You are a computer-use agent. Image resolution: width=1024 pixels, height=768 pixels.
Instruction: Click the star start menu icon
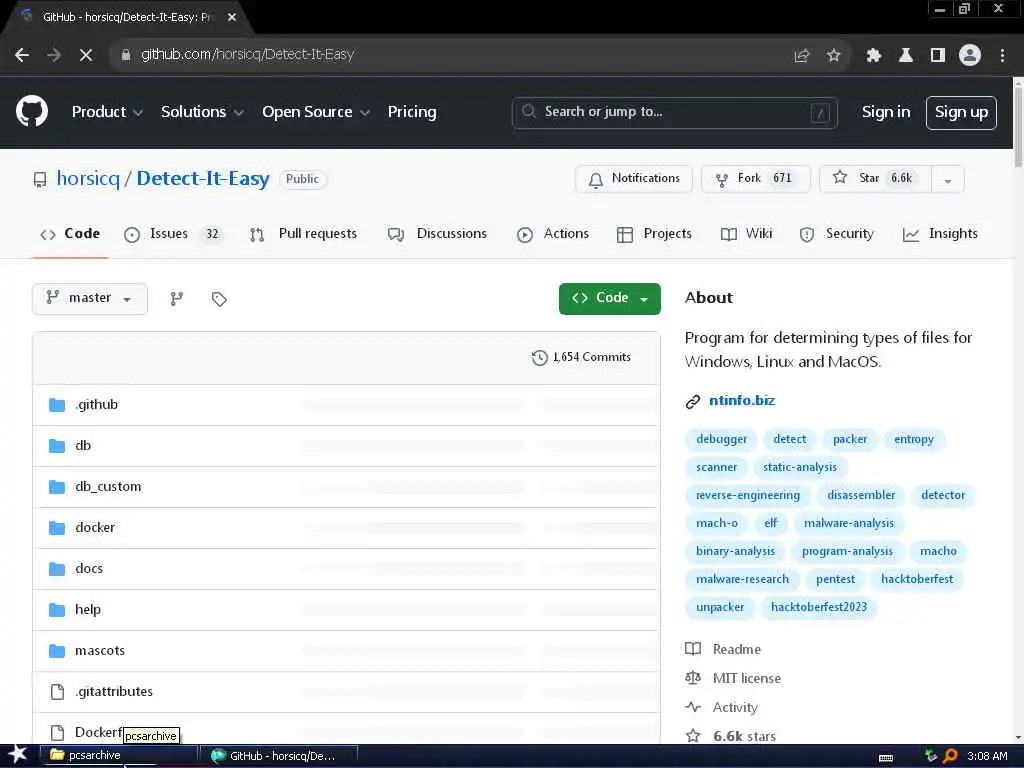(17, 755)
